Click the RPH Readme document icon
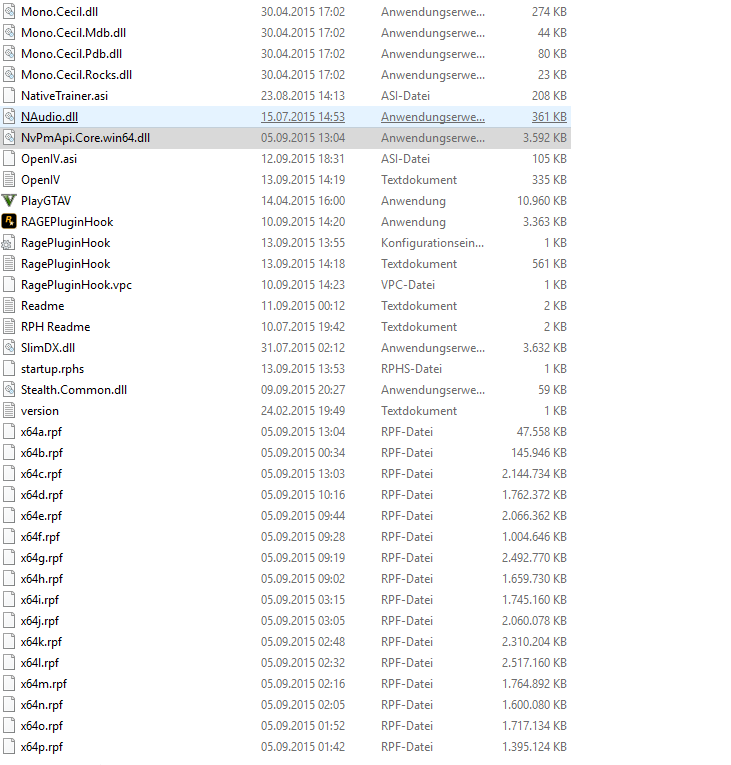The width and height of the screenshot is (731, 765). (x=9, y=326)
